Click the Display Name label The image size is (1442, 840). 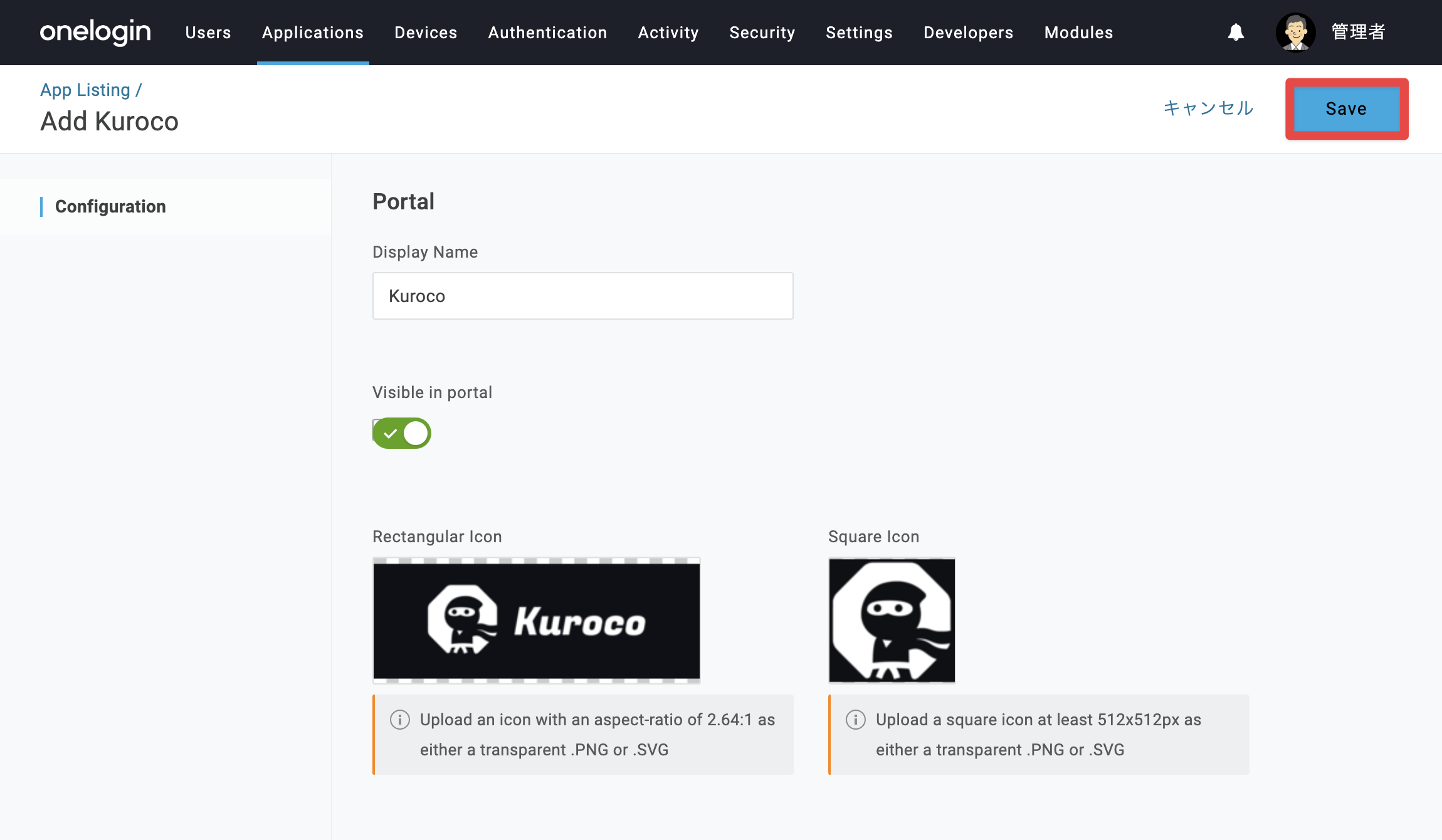(x=425, y=252)
